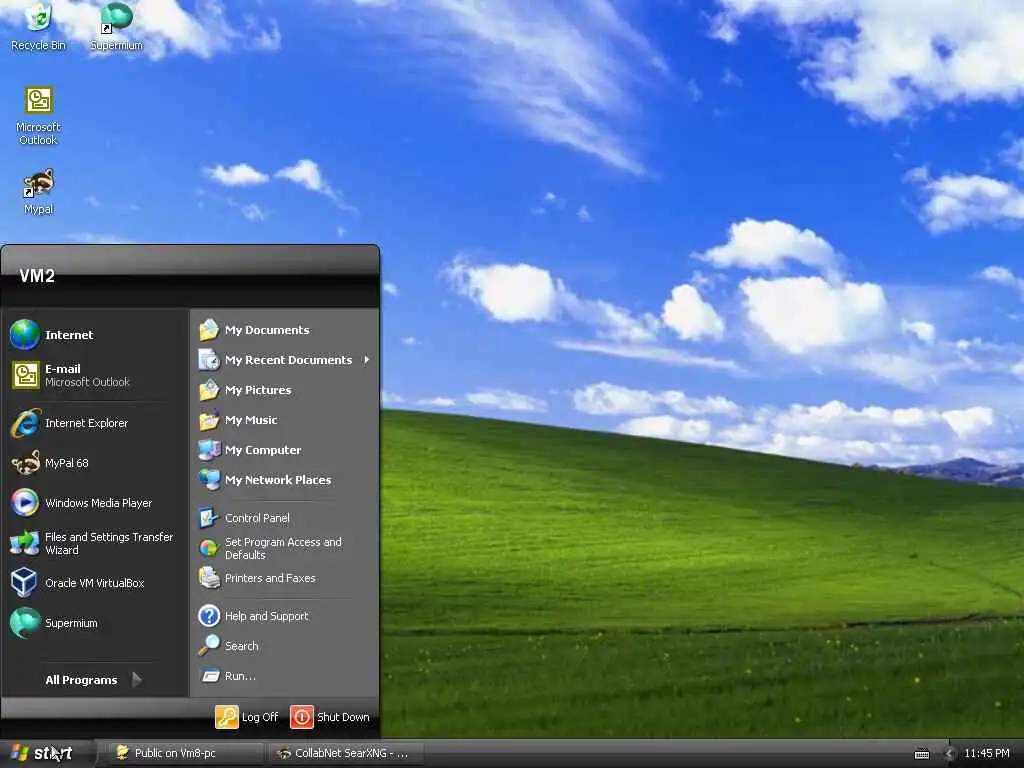Show hidden tray icons arrow
The width and height of the screenshot is (1024, 768).
pos(949,754)
